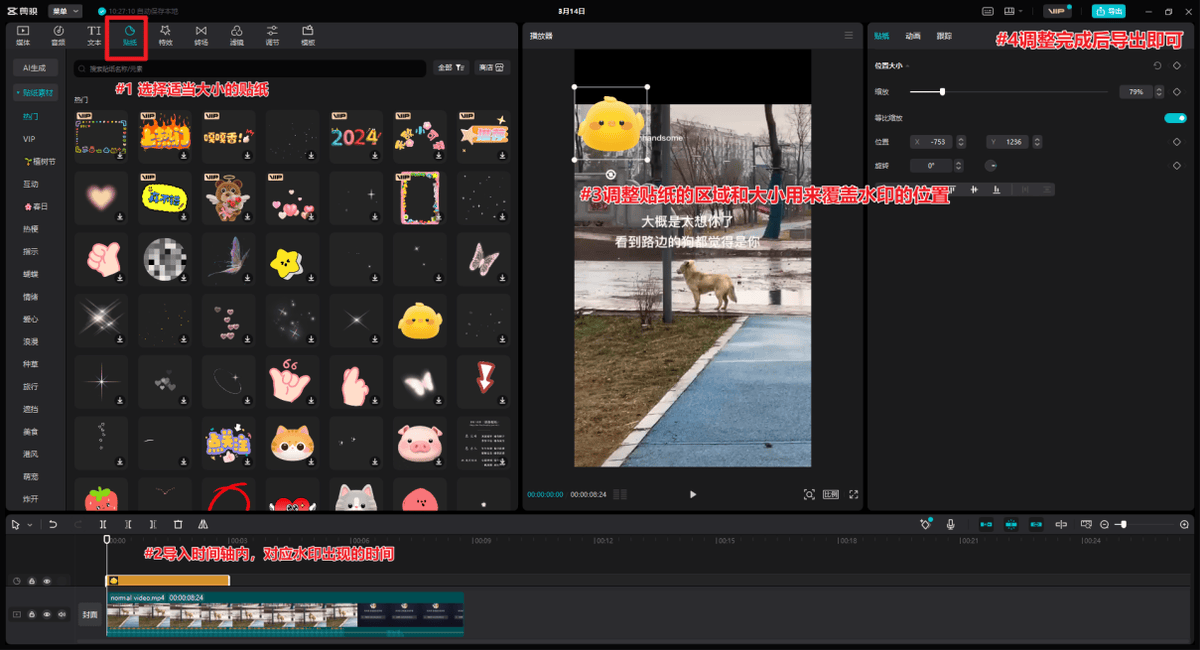Image resolution: width=1200 pixels, height=650 pixels.
Task: Enter fullscreen preview in the player
Action: point(854,494)
